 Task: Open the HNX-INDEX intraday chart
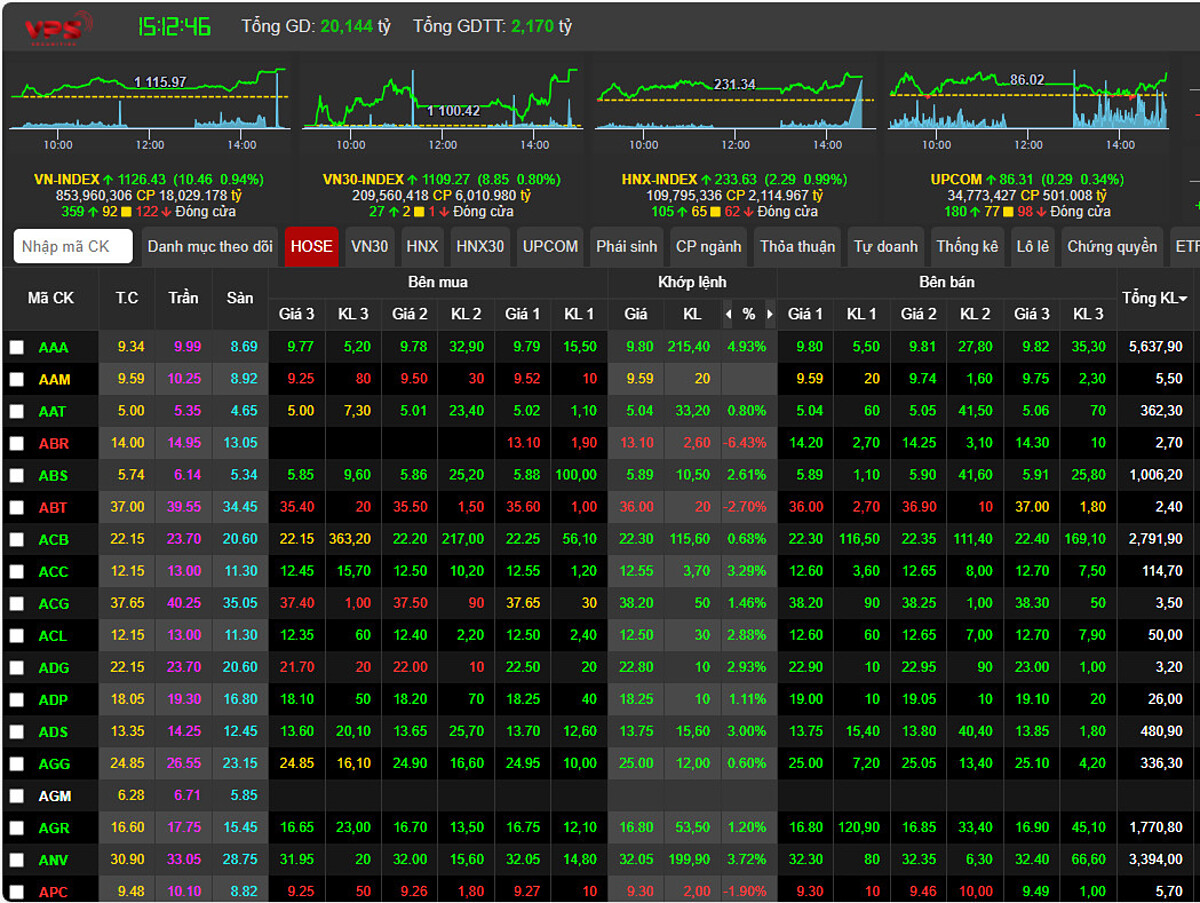point(733,98)
